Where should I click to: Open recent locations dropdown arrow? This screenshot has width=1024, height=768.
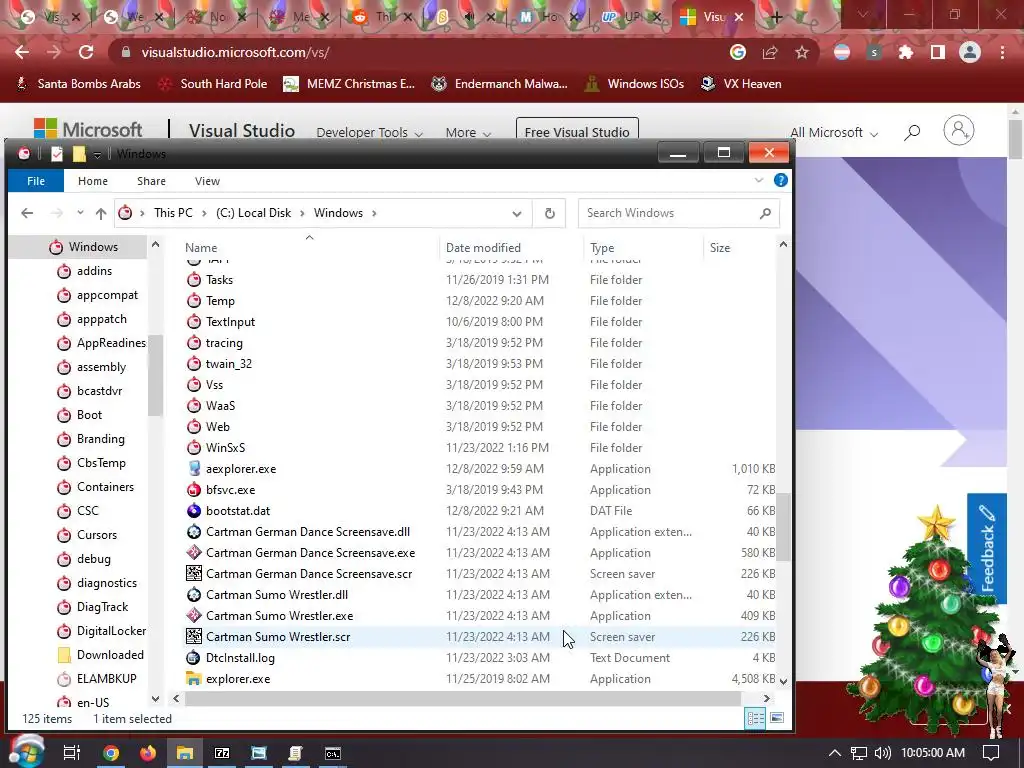(80, 213)
